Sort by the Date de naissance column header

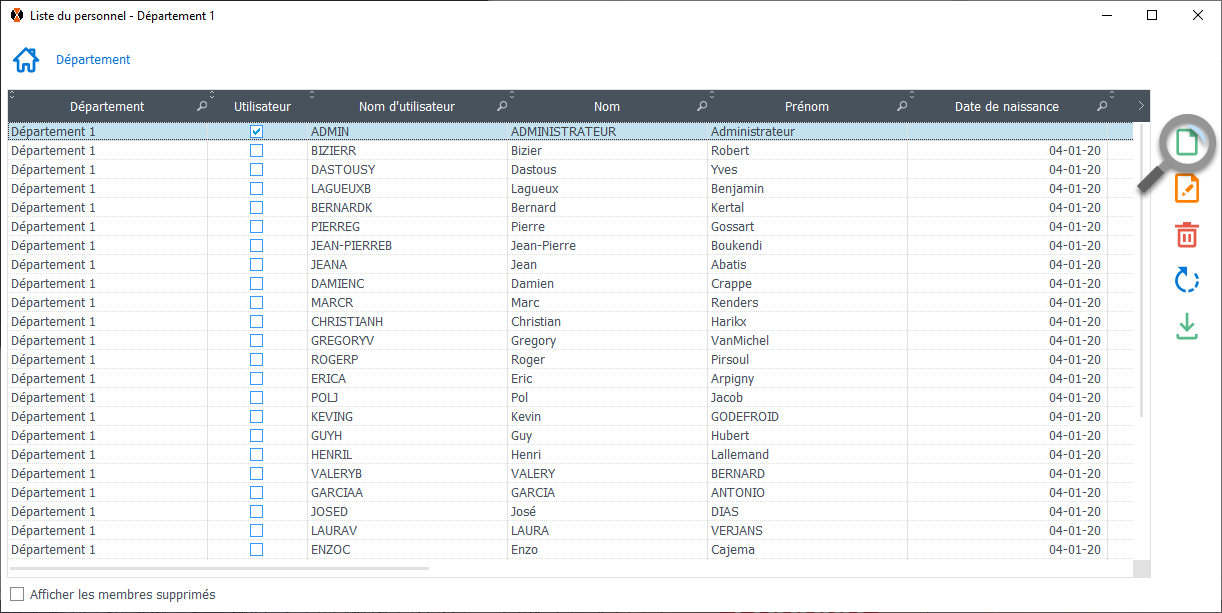(x=1006, y=106)
